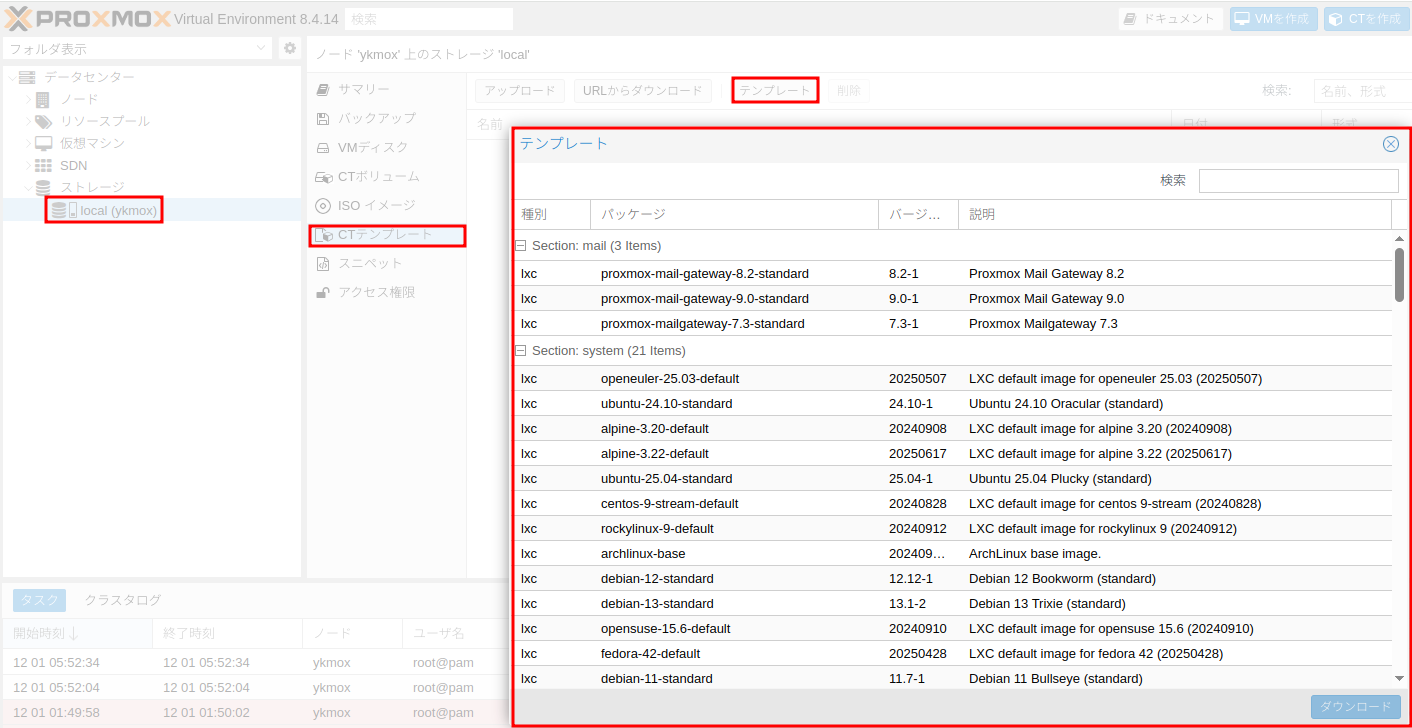Click the top header 検索 field

pyautogui.click(x=428, y=19)
